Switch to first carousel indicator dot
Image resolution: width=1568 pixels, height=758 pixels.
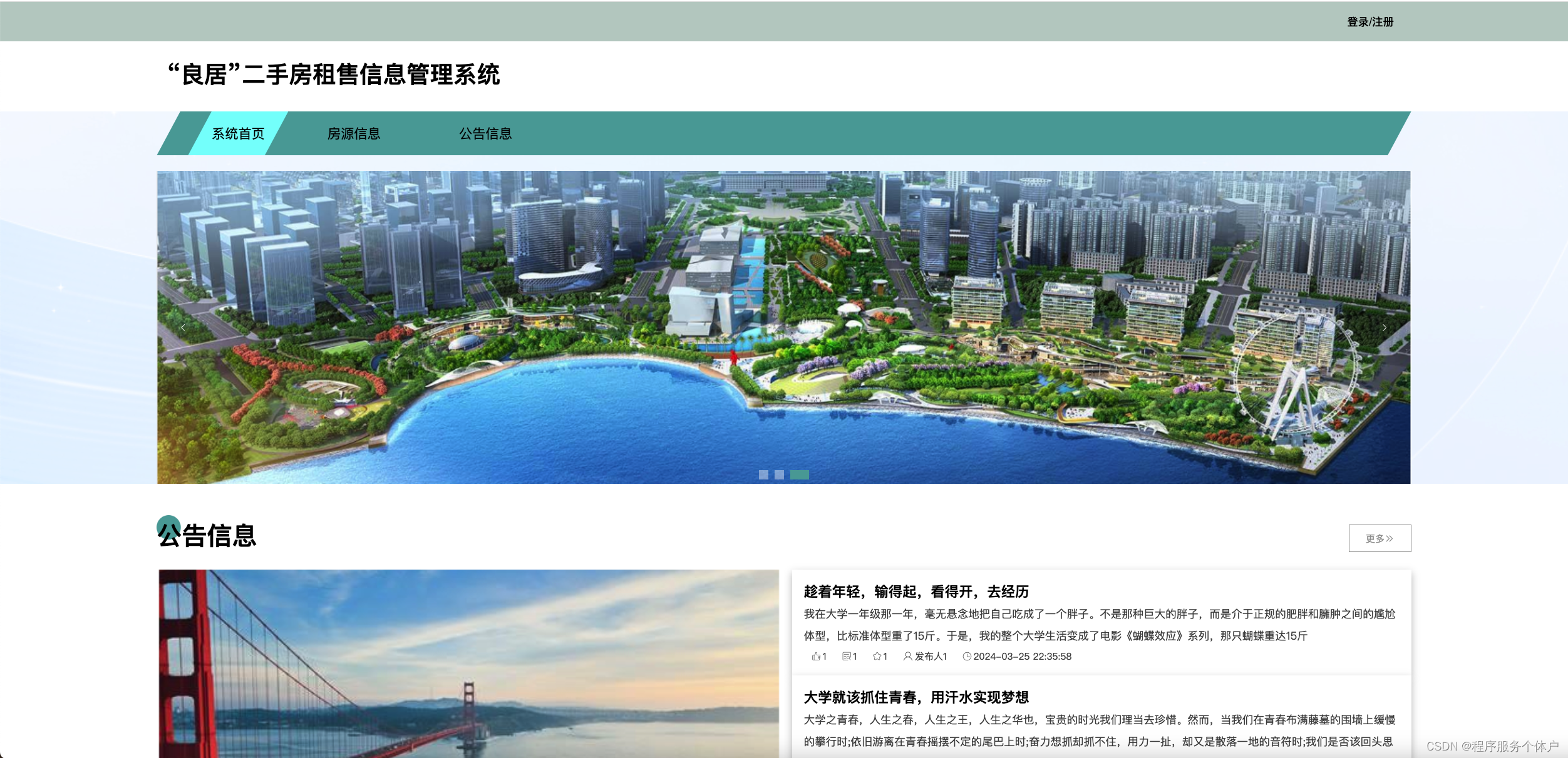click(x=763, y=474)
